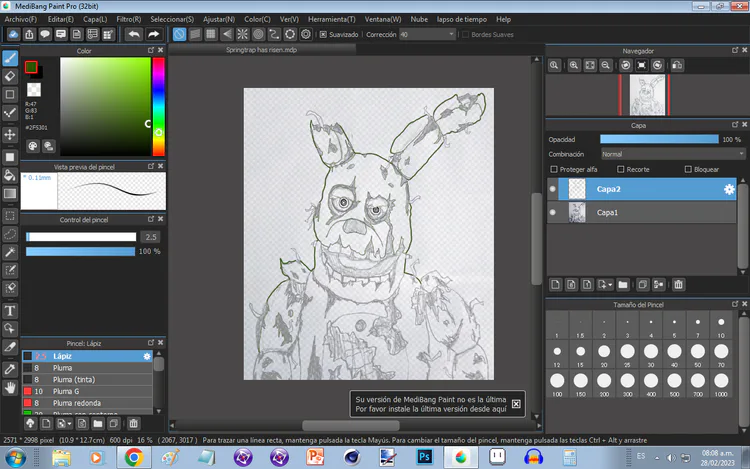The height and width of the screenshot is (469, 750).
Task: Open the Capa(L) menu
Action: point(95,19)
